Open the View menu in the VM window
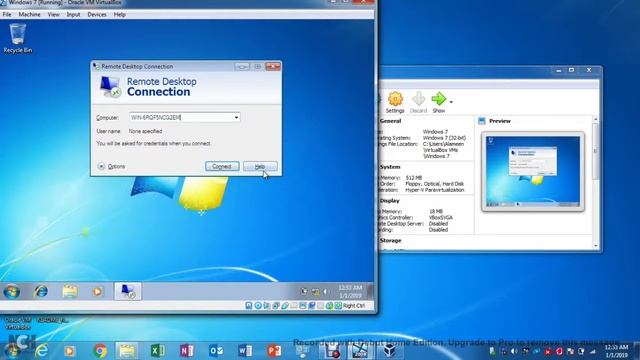This screenshot has height=360, width=640. coord(53,14)
